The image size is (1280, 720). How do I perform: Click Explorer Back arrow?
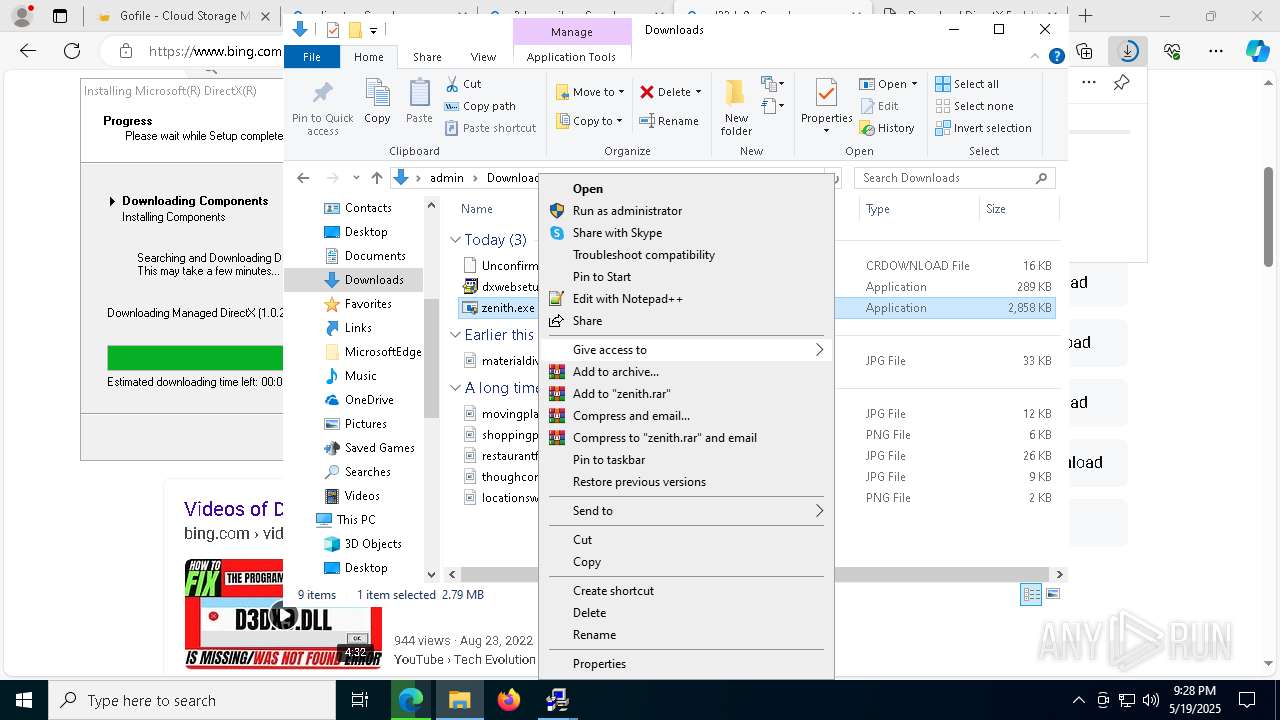click(303, 178)
